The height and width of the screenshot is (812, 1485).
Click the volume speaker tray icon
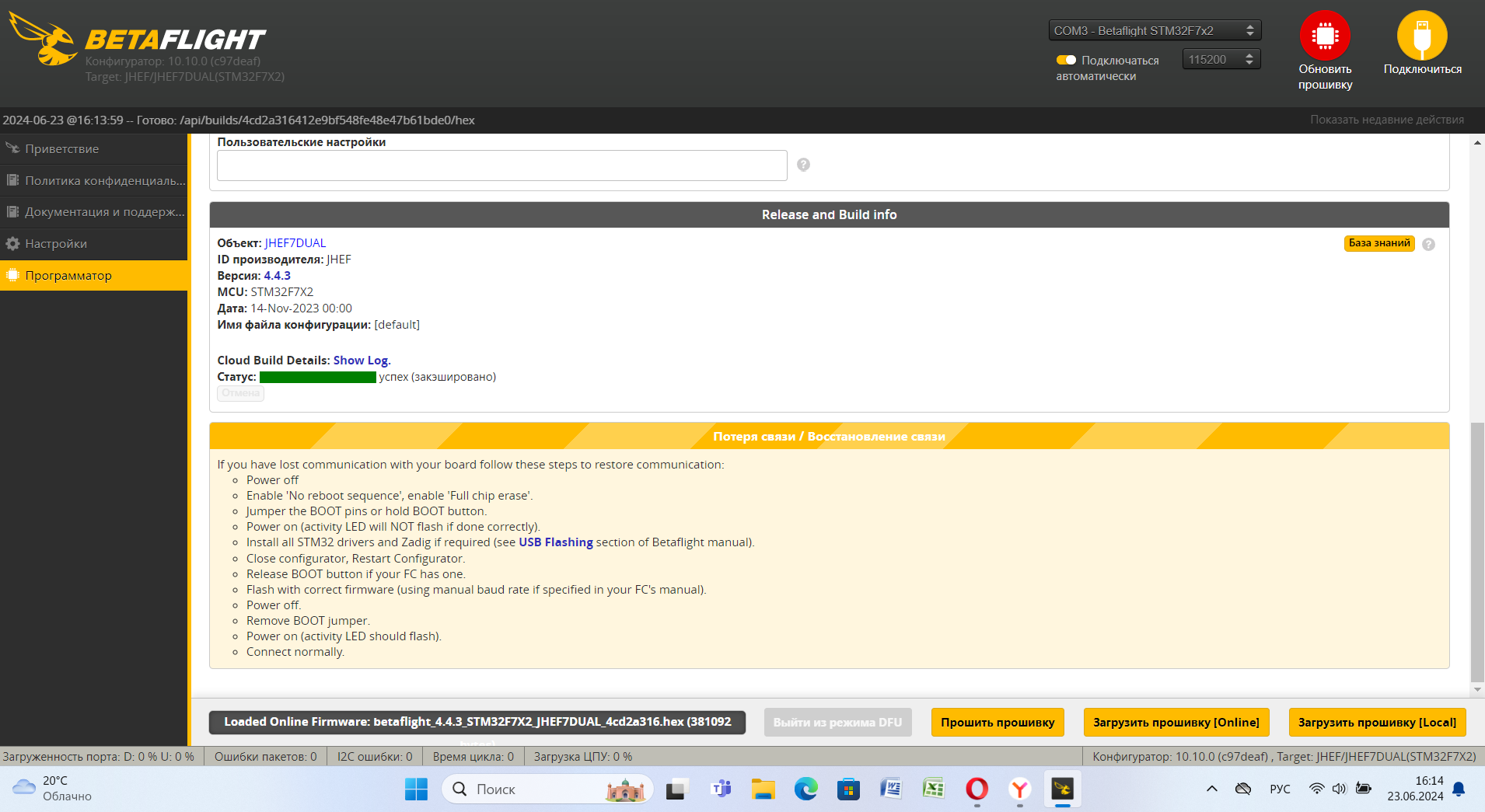1339,789
